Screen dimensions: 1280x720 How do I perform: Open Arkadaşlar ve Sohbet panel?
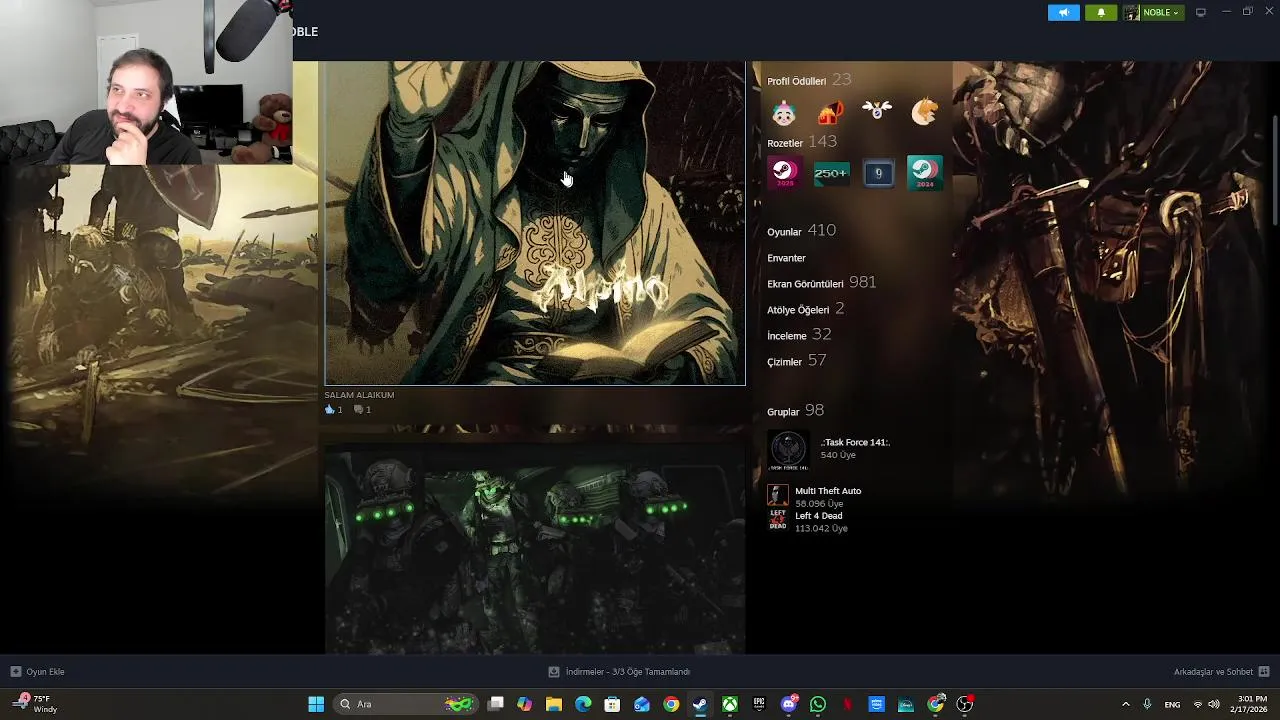click(x=1221, y=672)
